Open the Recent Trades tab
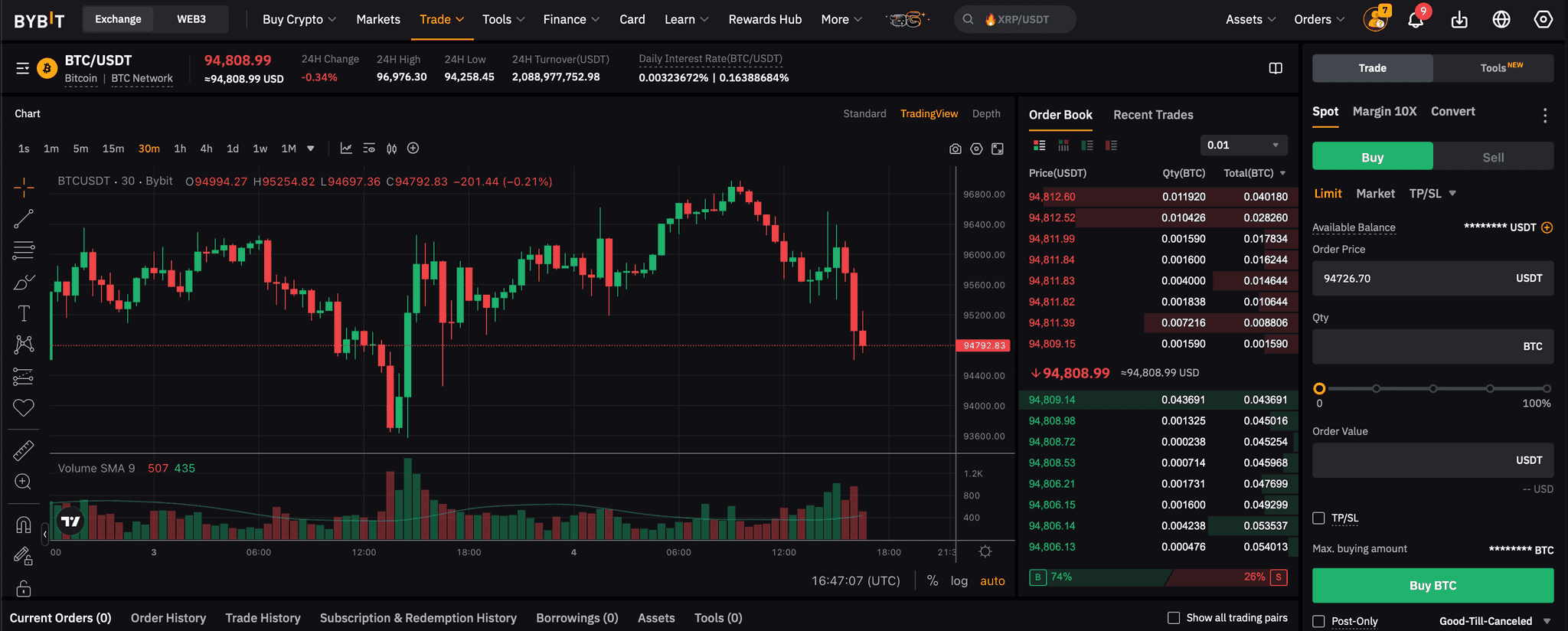 click(x=1153, y=115)
